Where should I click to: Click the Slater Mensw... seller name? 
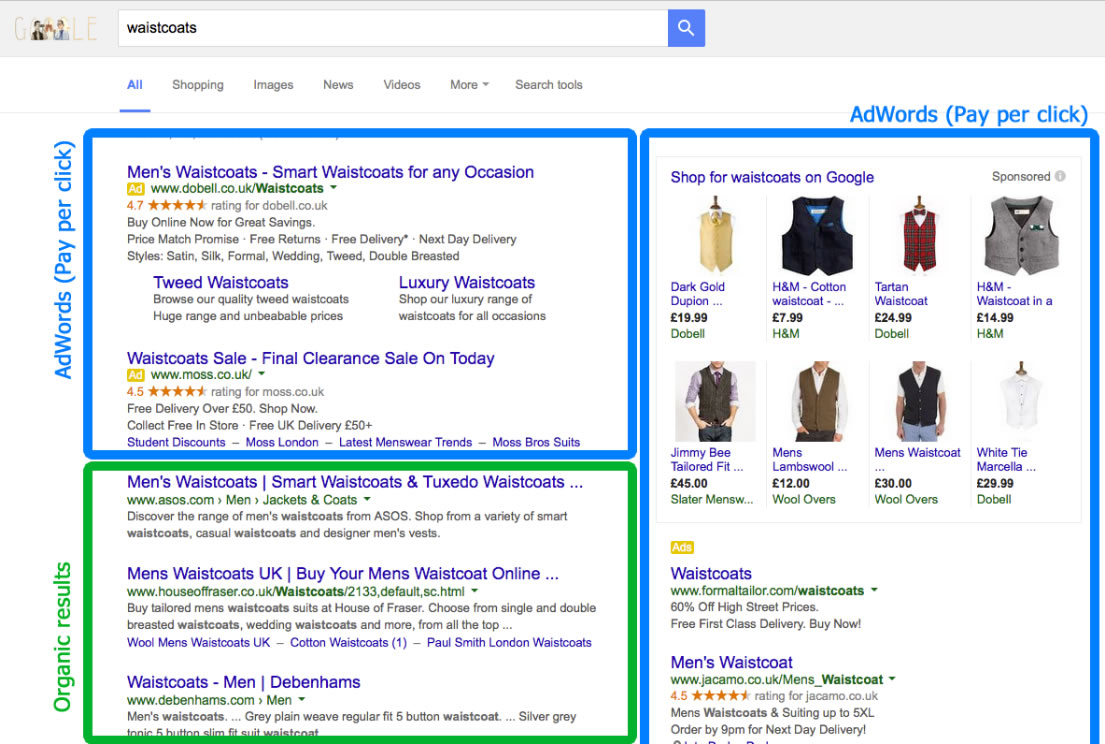tap(712, 500)
